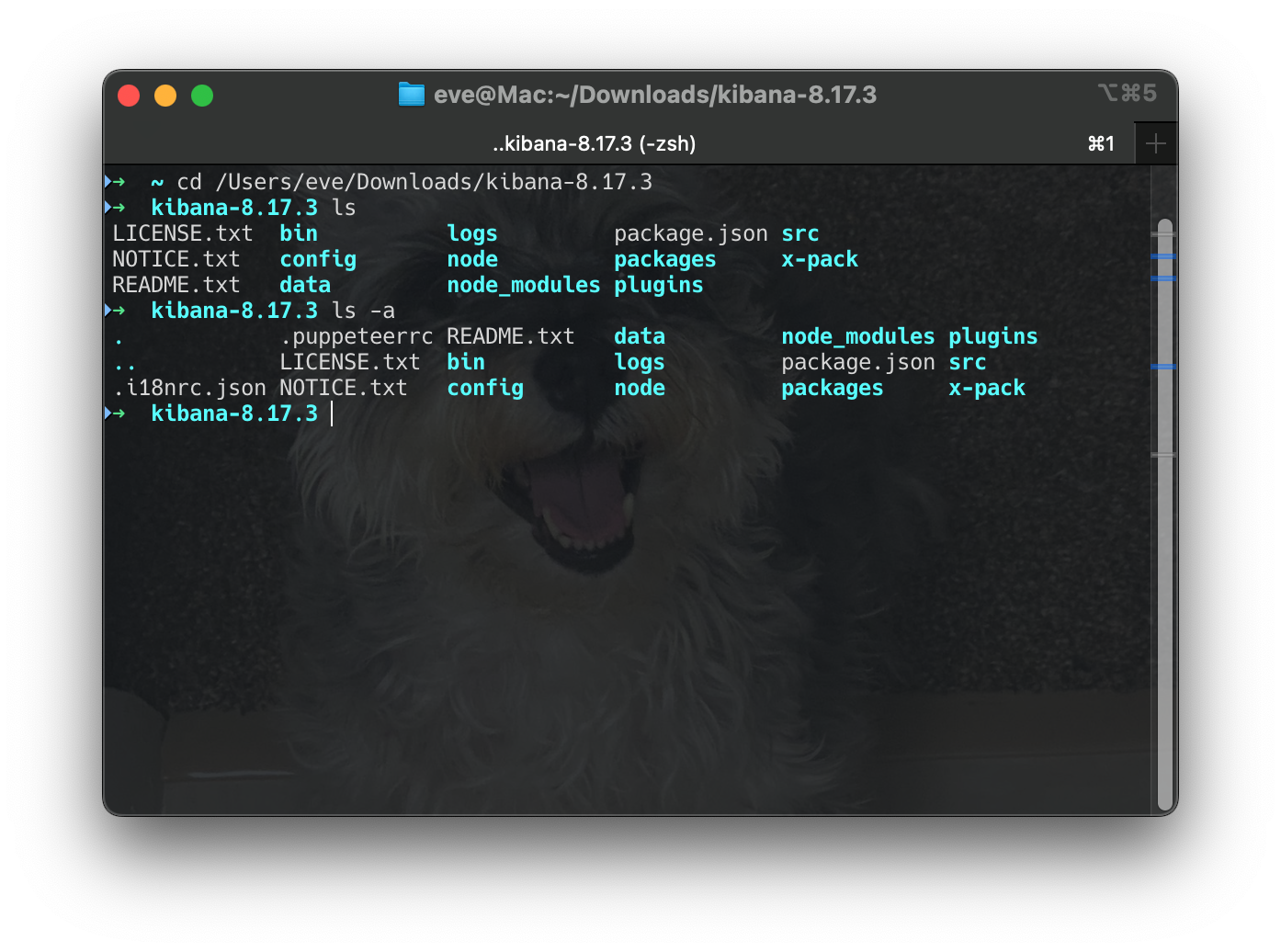Screen dimensions: 1281x952
Task: Click the README.txt file name
Action: coord(176,285)
